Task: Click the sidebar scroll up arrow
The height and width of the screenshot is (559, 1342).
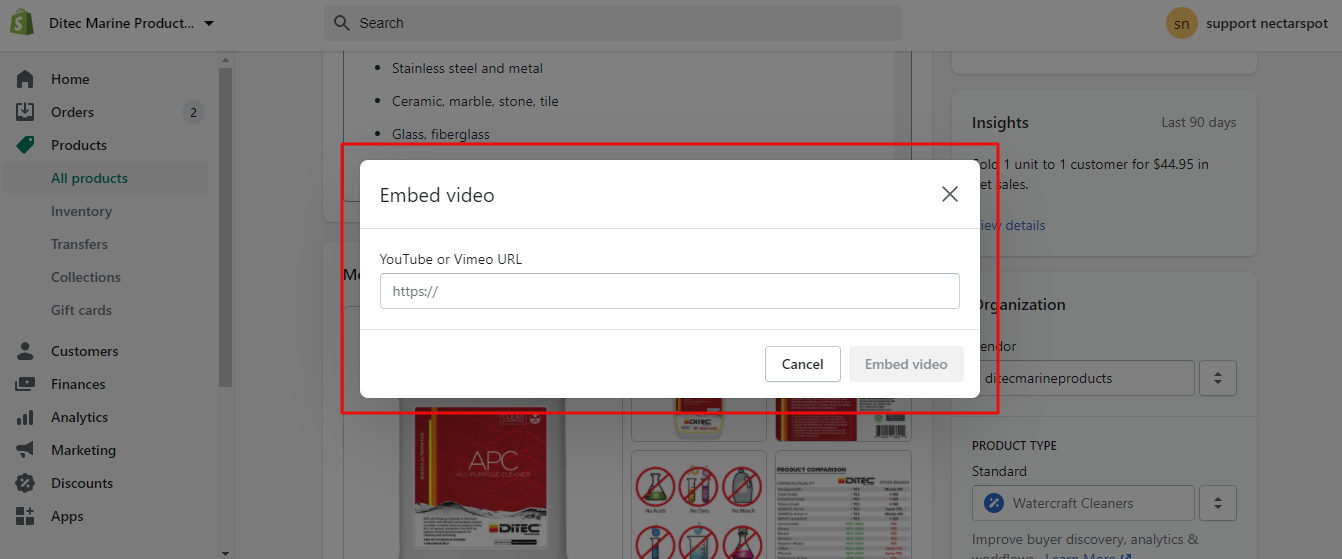Action: pos(225,58)
